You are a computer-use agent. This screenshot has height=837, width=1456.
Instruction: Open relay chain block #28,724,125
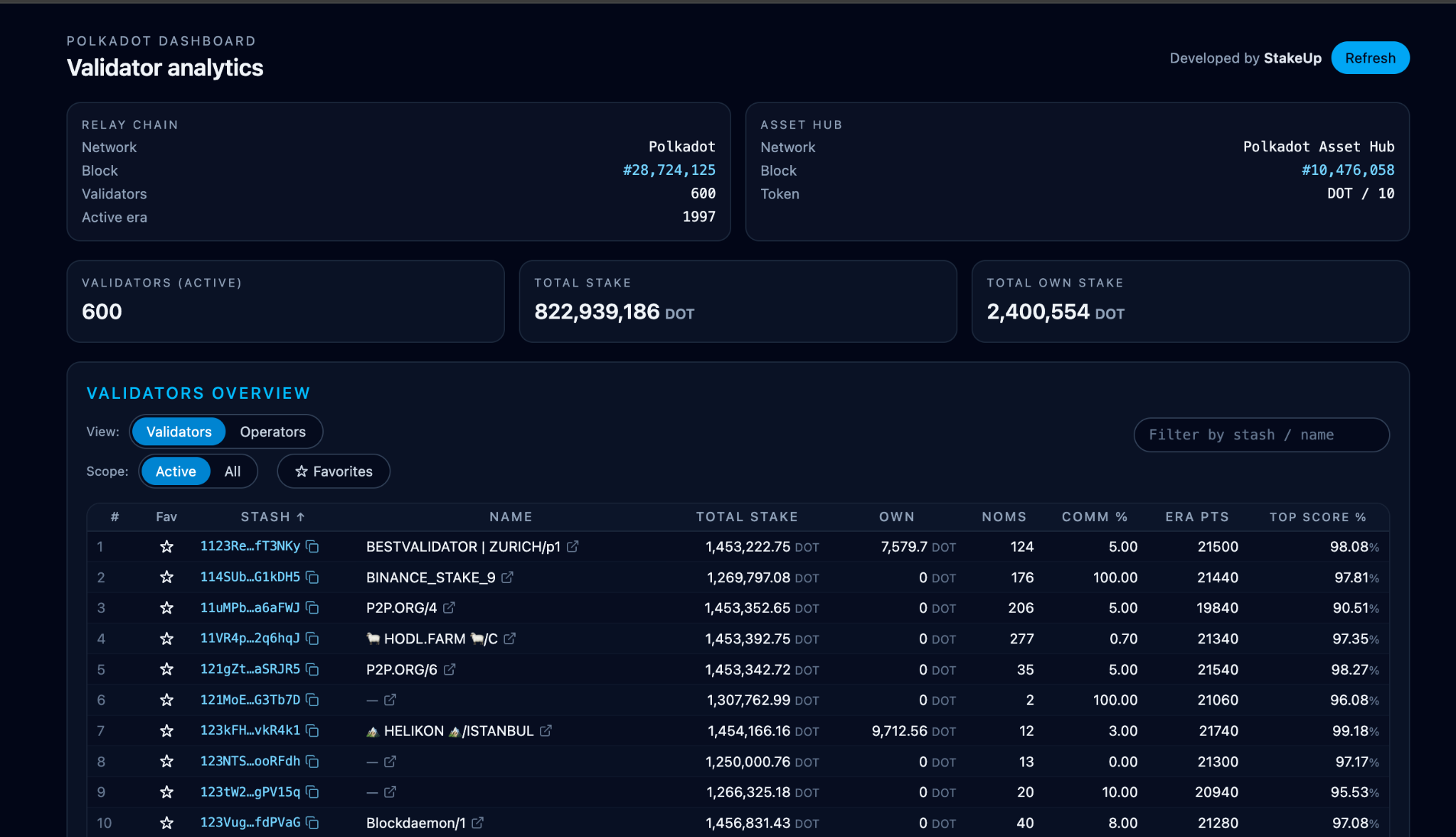669,170
